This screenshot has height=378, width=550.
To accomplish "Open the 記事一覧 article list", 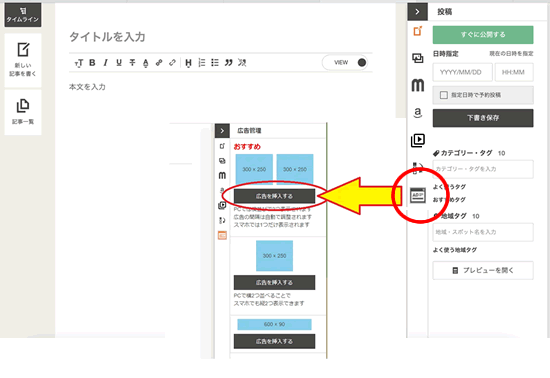I will 23,112.
